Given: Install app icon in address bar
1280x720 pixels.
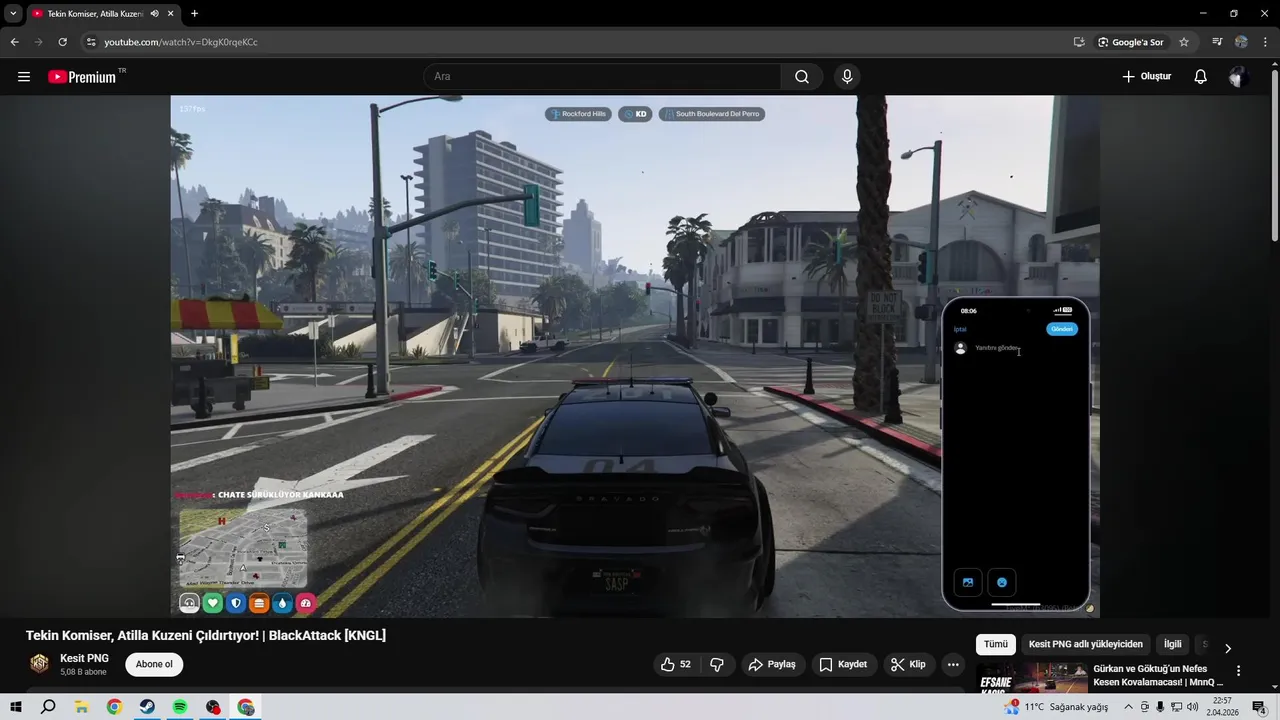Looking at the screenshot, I should pyautogui.click(x=1079, y=42).
